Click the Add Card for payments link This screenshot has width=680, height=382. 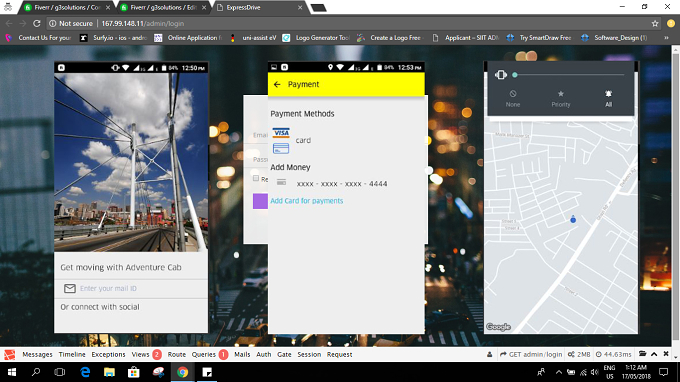pyautogui.click(x=307, y=201)
